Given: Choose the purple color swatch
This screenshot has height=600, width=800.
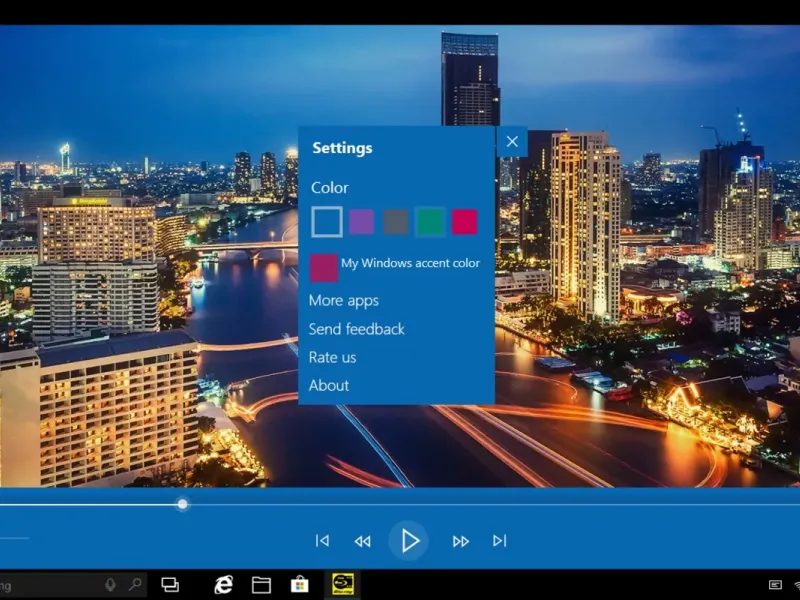Looking at the screenshot, I should [x=361, y=222].
